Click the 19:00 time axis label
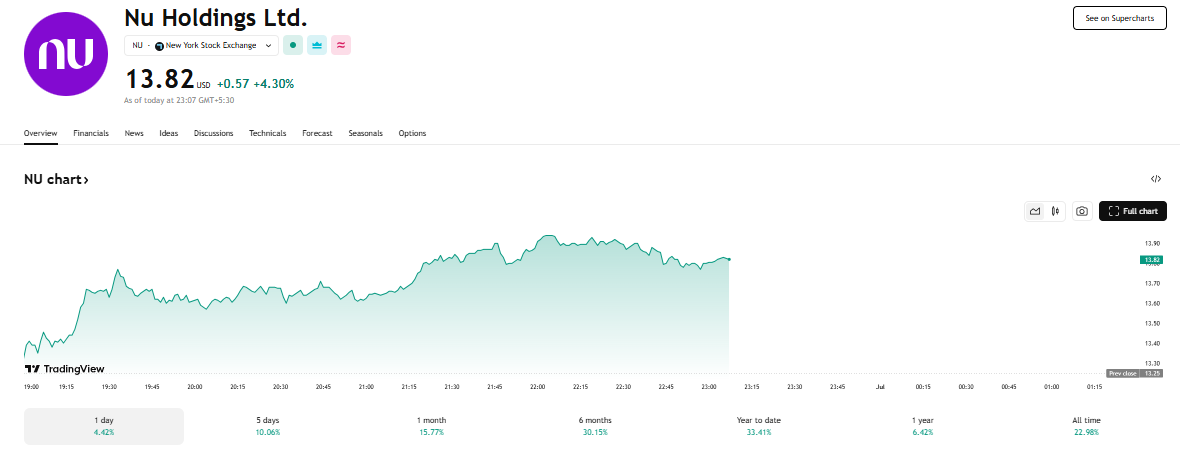Image resolution: width=1180 pixels, height=454 pixels. (32, 386)
